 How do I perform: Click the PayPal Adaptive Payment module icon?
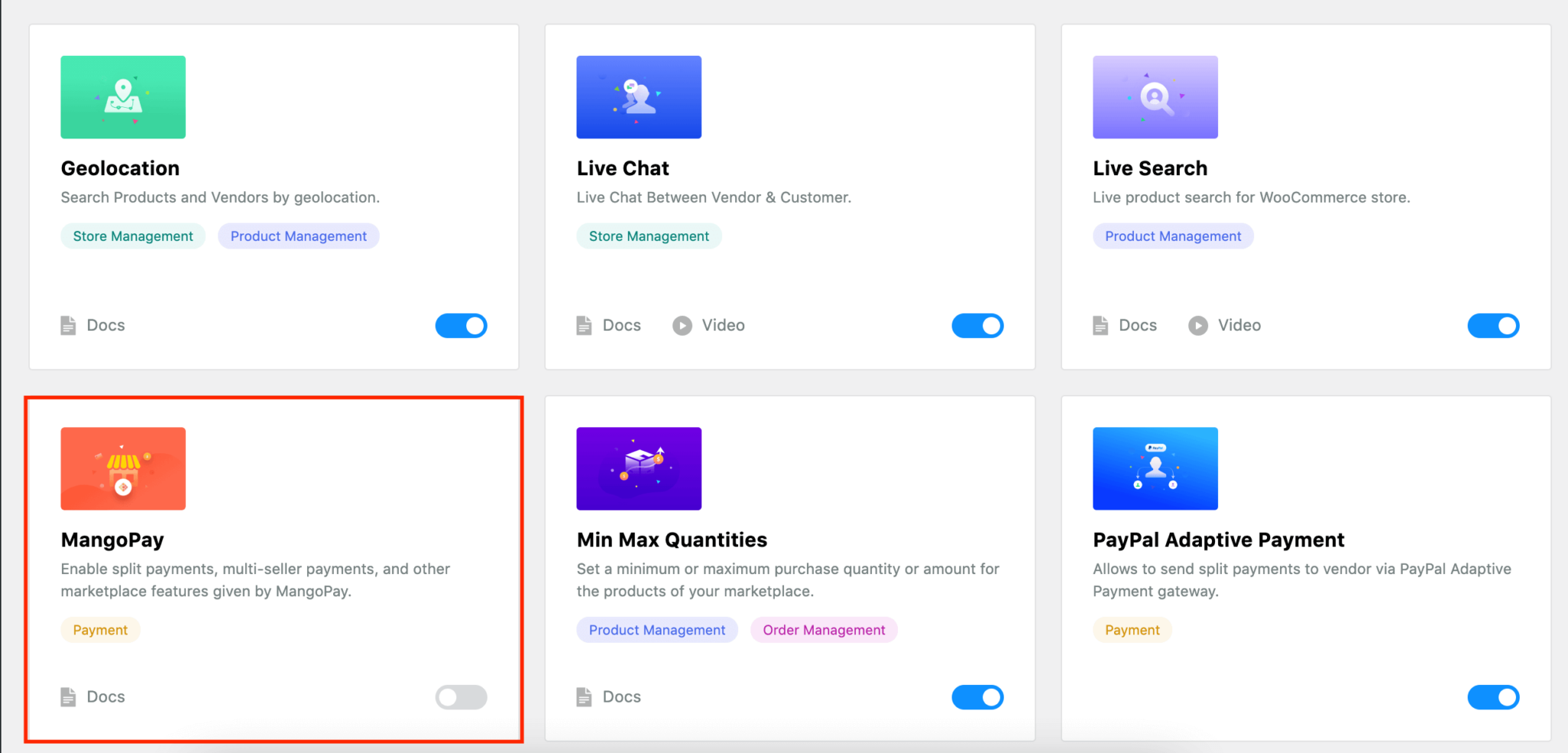(x=1155, y=468)
